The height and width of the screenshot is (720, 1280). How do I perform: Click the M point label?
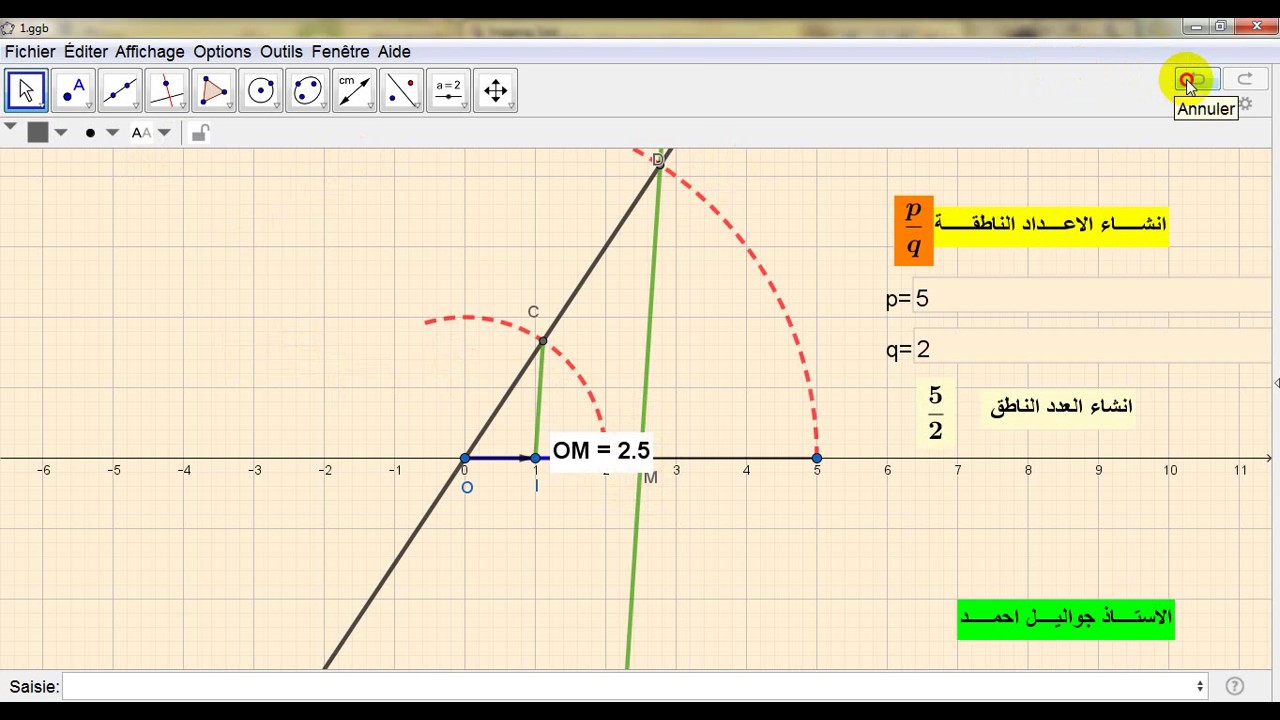coord(650,478)
